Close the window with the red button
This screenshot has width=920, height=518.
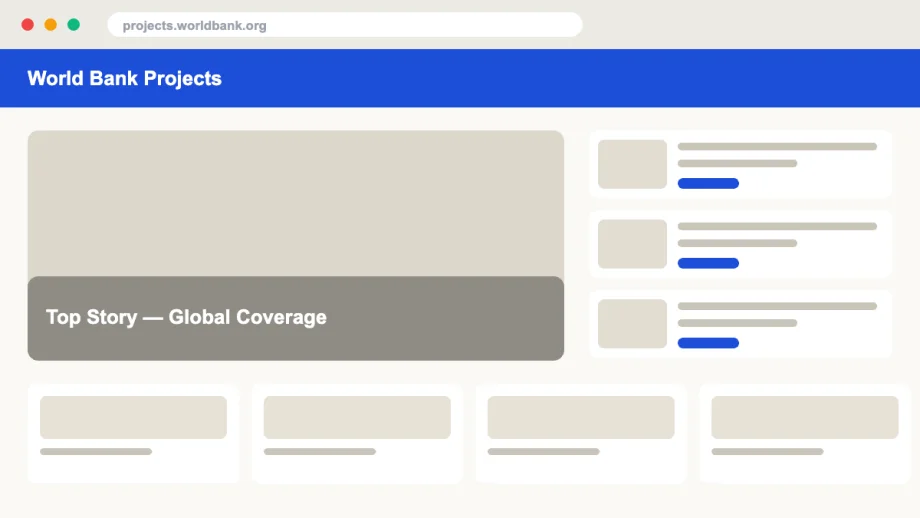[28, 25]
